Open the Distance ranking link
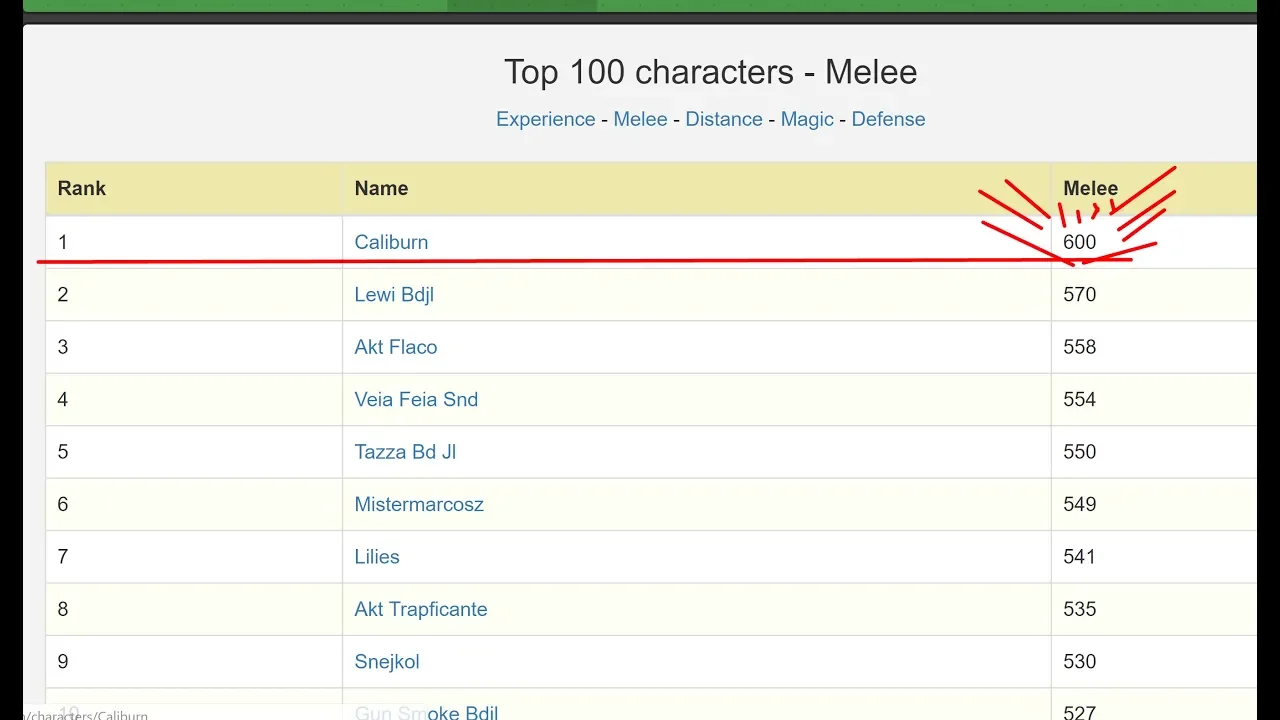Screen dimensions: 1280x720 pos(724,119)
